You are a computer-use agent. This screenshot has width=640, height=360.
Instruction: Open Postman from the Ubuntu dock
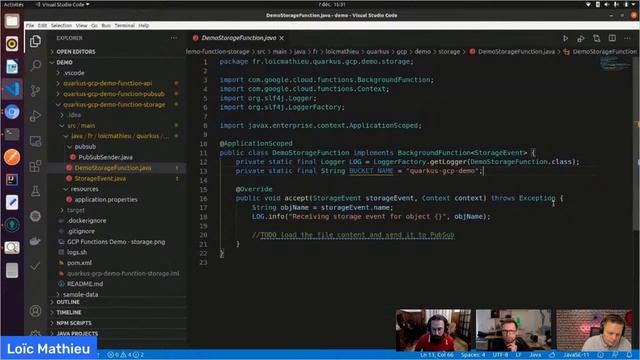[12, 157]
